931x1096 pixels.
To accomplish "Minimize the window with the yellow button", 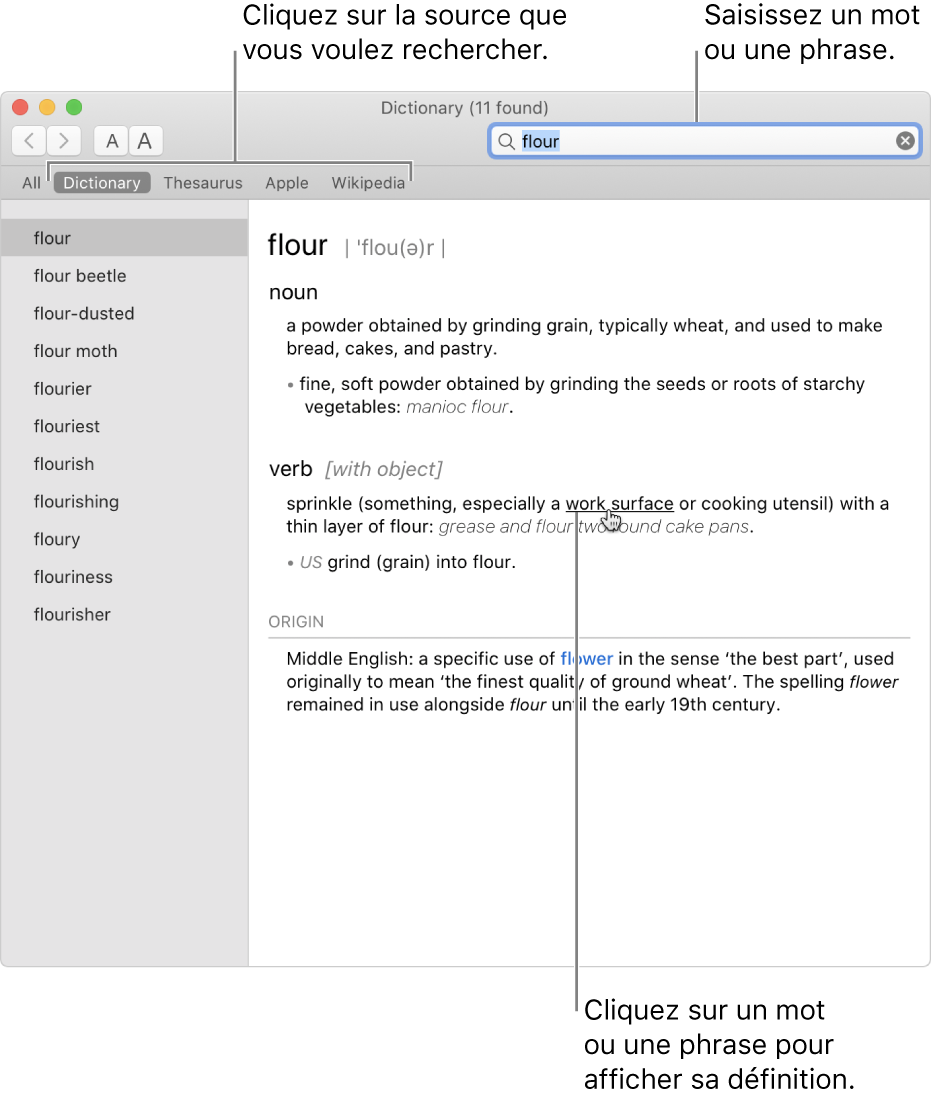I will [x=47, y=107].
